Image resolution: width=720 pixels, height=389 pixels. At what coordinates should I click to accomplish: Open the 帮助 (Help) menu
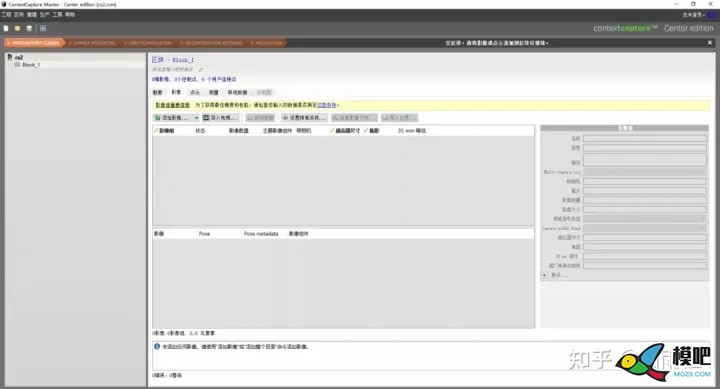click(70, 15)
